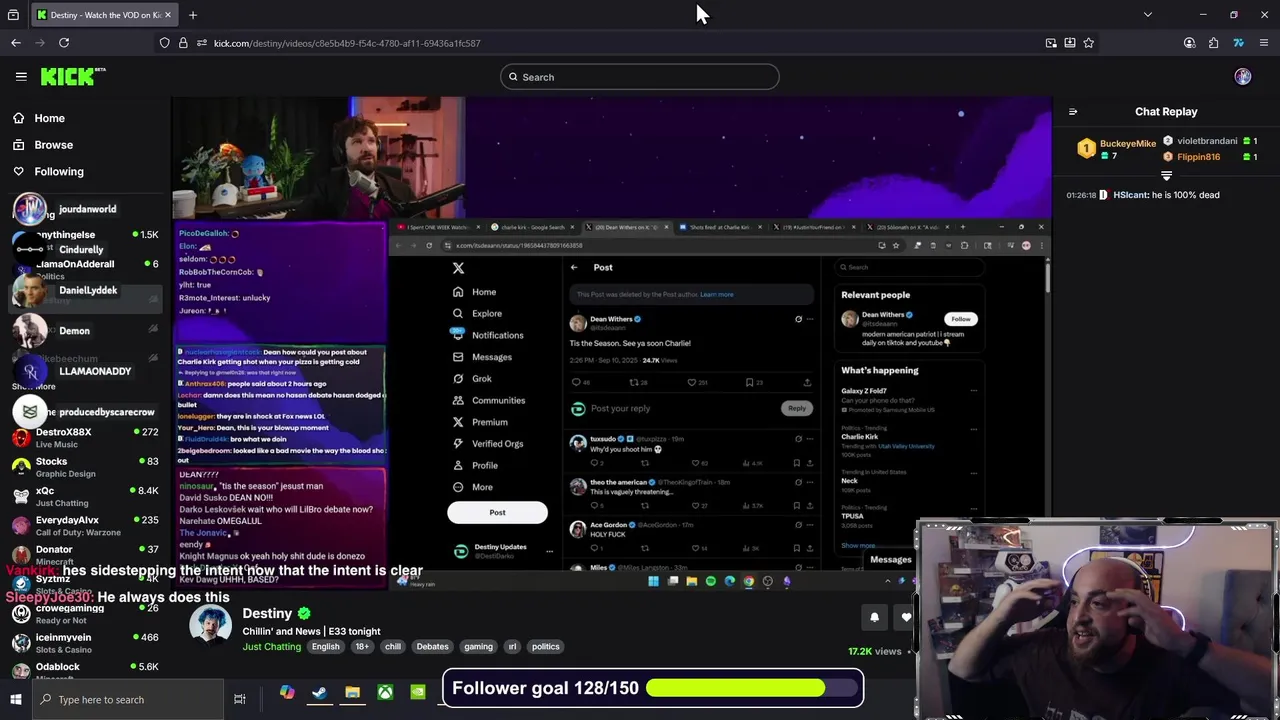Open the list all tabs dropdown
Screen dimensions: 1280x720
click(1147, 15)
